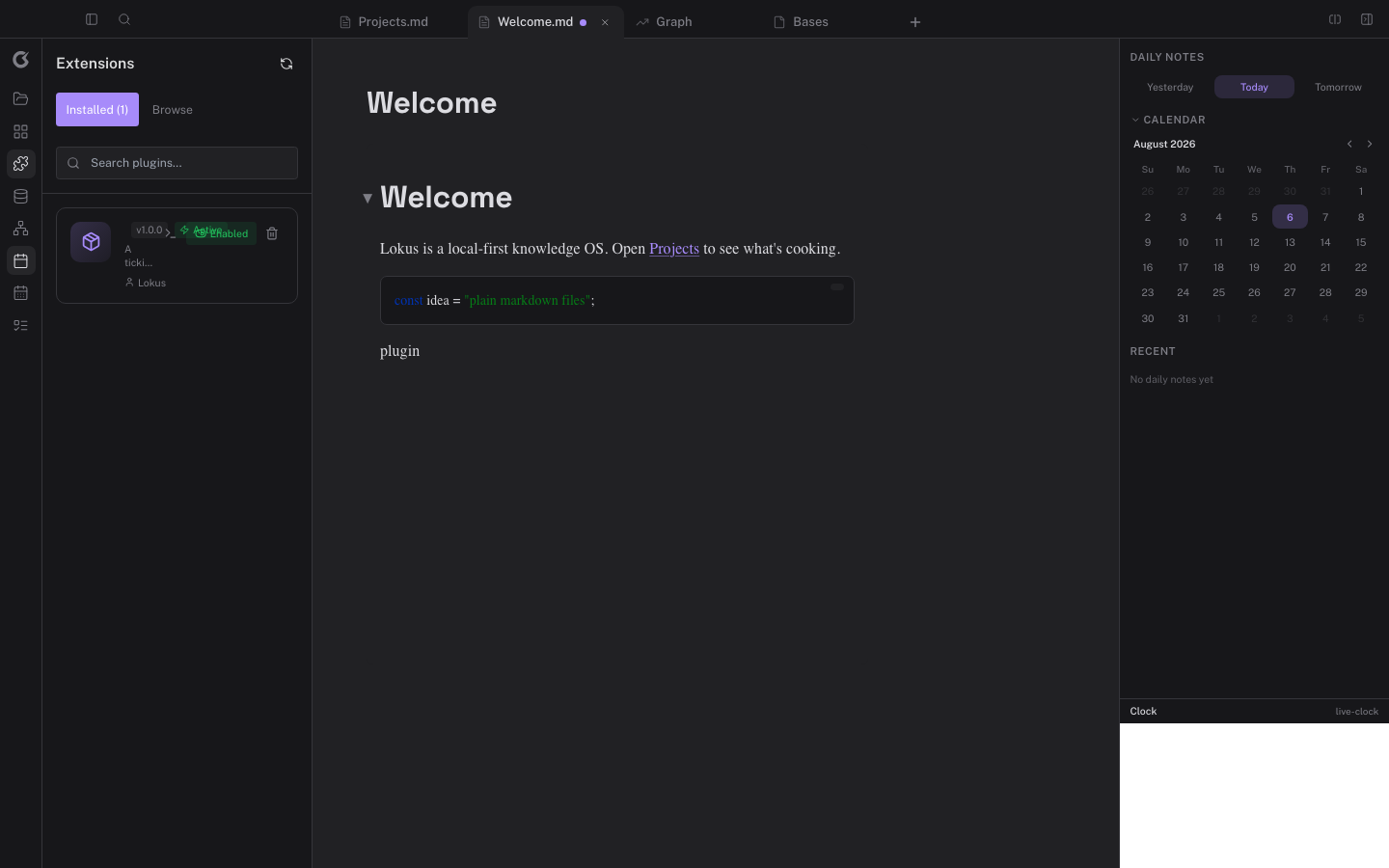Click the v1.0.0 version badge
This screenshot has width=1389, height=868.
click(149, 231)
